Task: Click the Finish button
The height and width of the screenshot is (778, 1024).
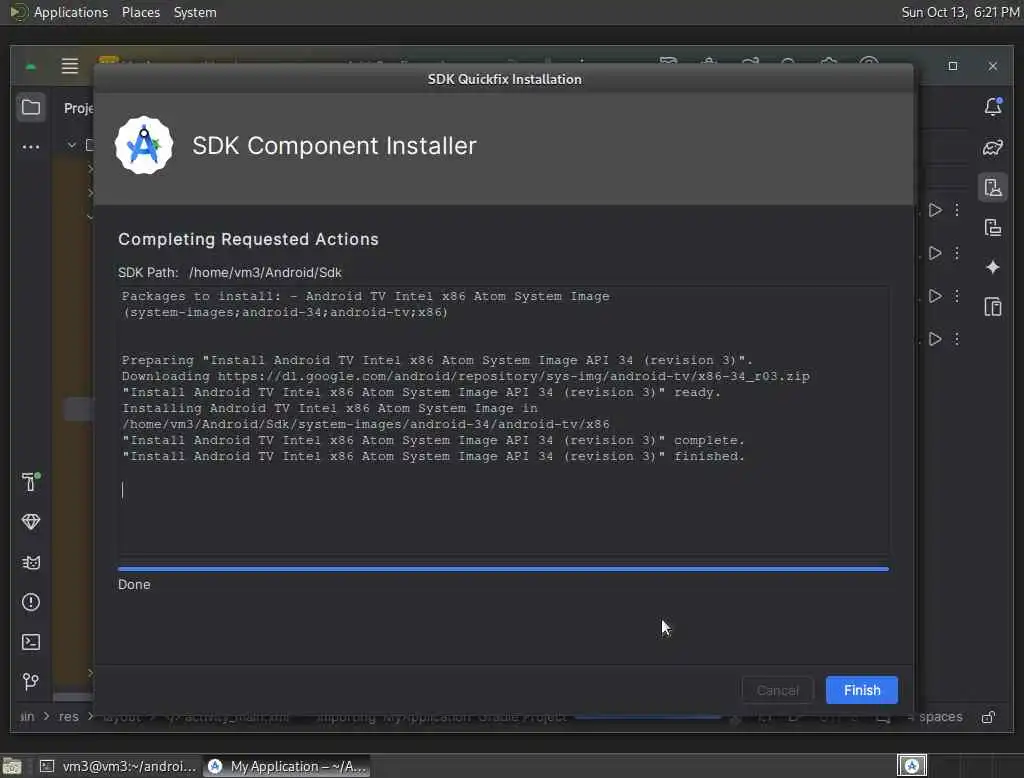Action: click(x=861, y=690)
